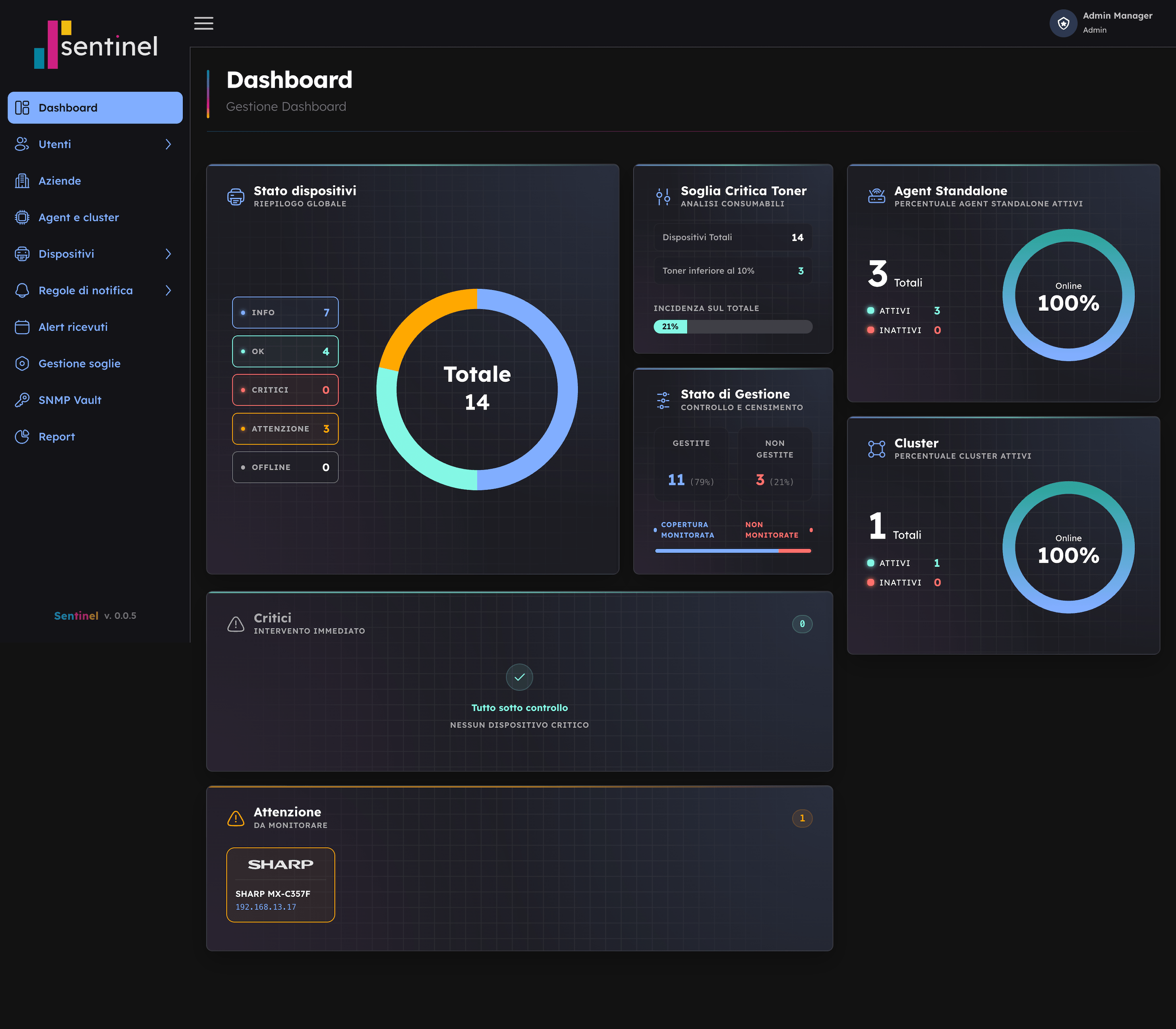Click the 192.168.13.17 IP address link
This screenshot has height=1029, width=1176.
265,907
